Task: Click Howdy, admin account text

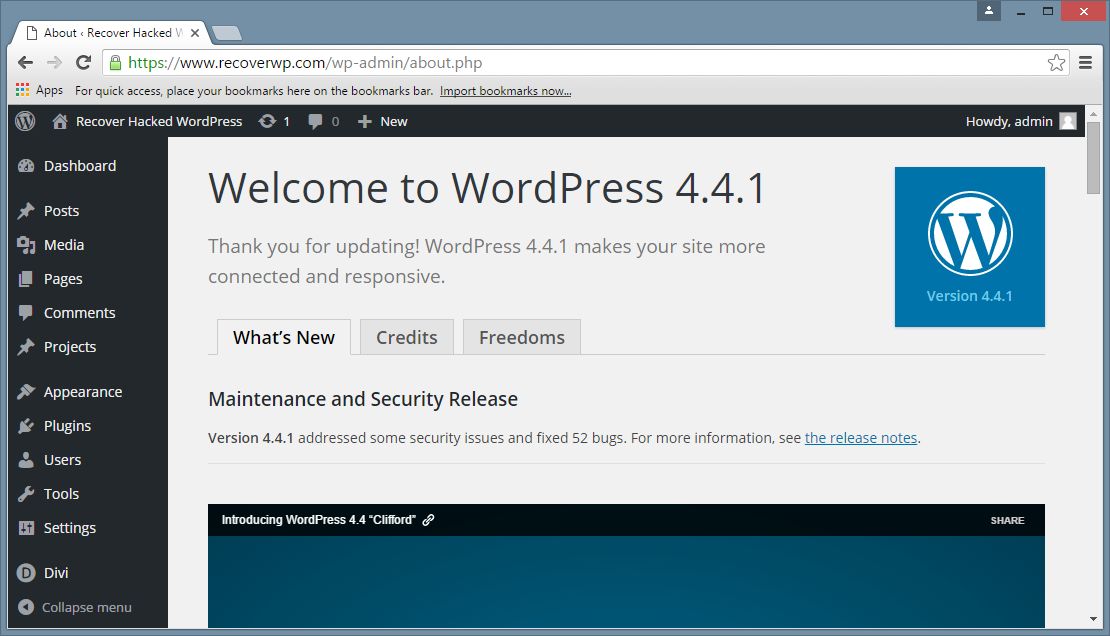Action: [1009, 121]
